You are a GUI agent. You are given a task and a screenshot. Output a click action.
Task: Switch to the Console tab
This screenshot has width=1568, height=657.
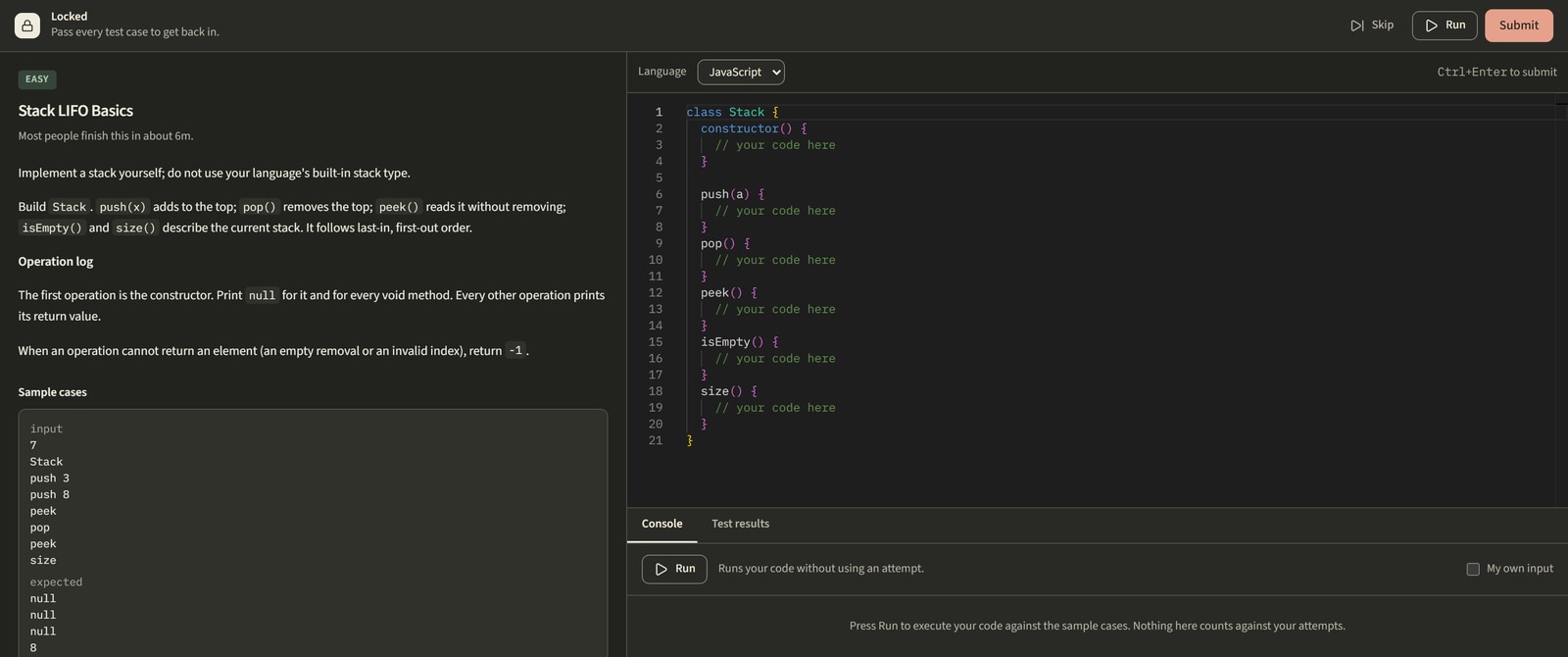661,524
